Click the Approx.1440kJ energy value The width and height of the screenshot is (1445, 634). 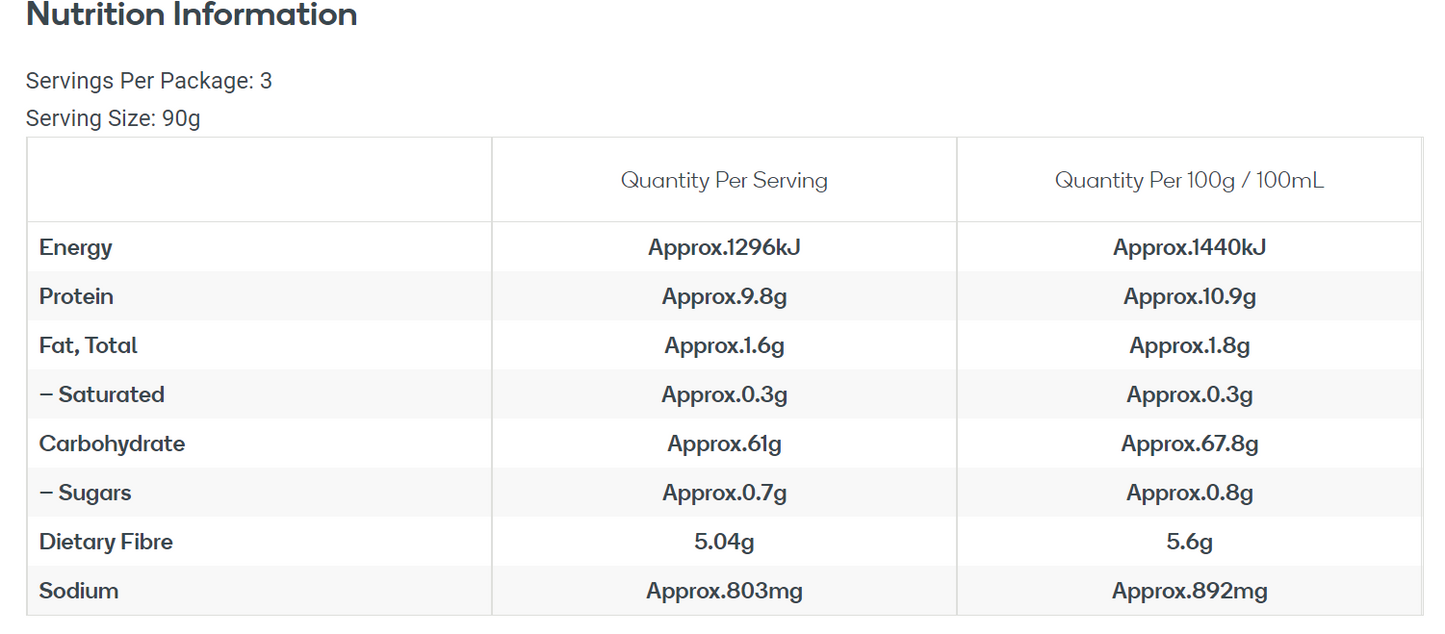pyautogui.click(x=1189, y=247)
